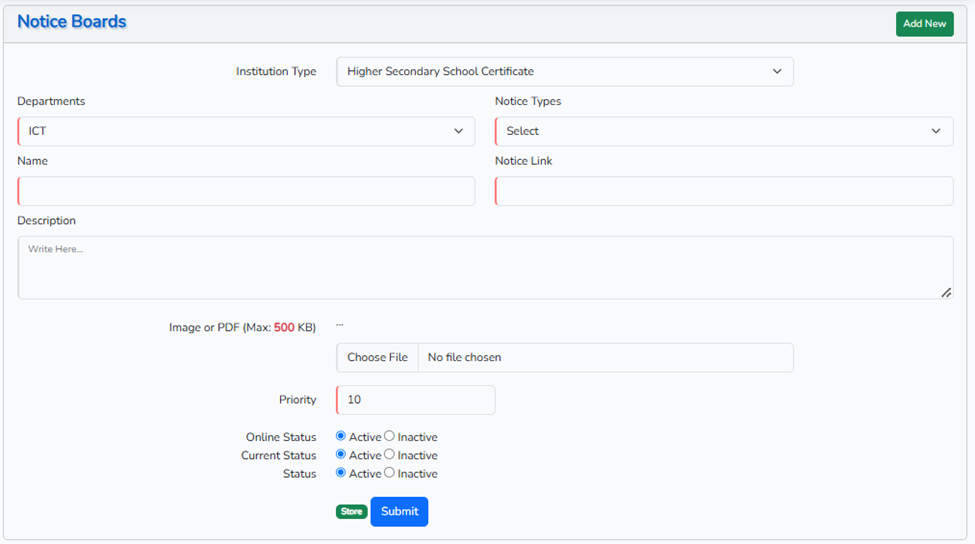Grab the Description box resize handle
Viewport: 975px width, 544px height.
(946, 292)
